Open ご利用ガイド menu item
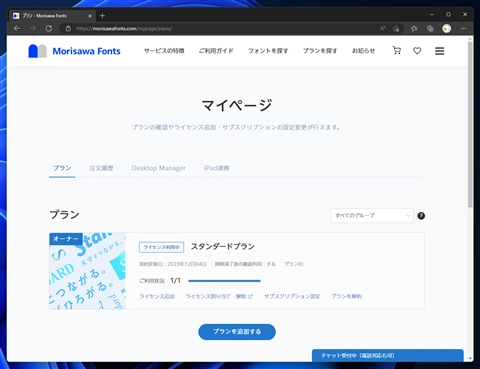The image size is (480, 369). pos(216,51)
